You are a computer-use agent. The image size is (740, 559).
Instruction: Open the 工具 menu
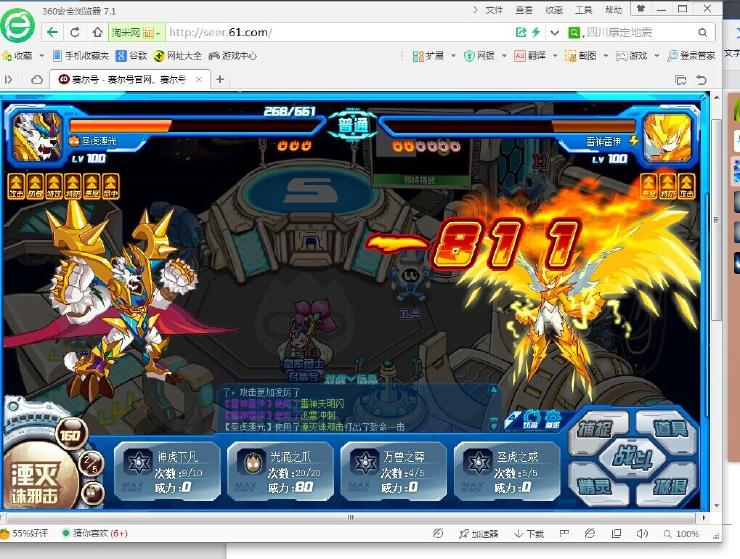tap(583, 10)
